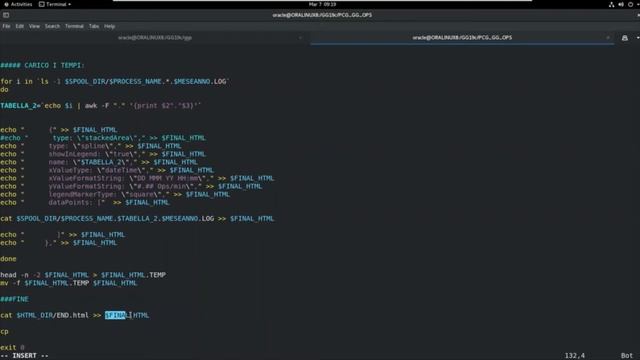This screenshot has width=640, height=360.
Task: Click the echo line with showInLegend
Action: click(103, 154)
